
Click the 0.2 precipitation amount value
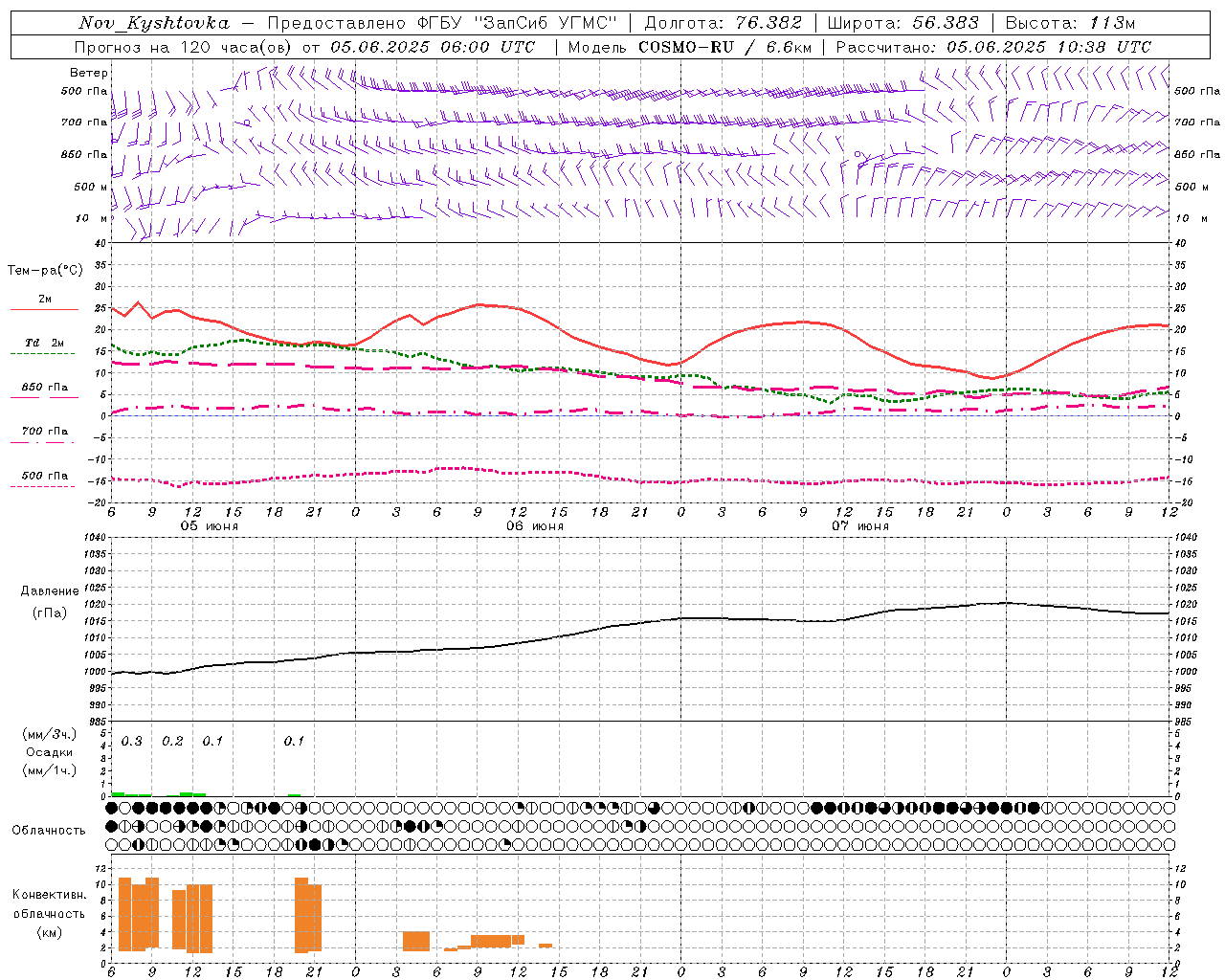172,742
